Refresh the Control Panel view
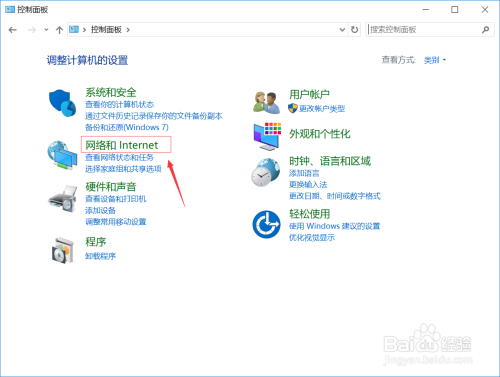This screenshot has width=500, height=377. (x=354, y=30)
